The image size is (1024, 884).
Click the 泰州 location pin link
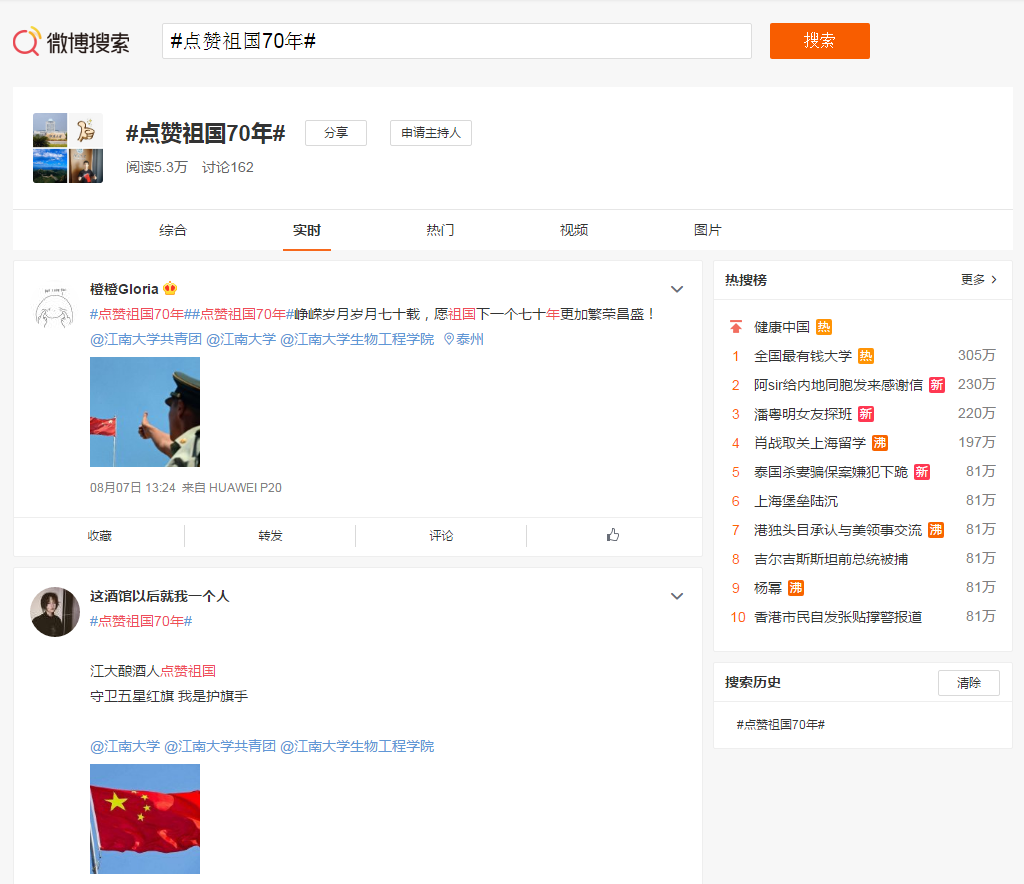(464, 339)
